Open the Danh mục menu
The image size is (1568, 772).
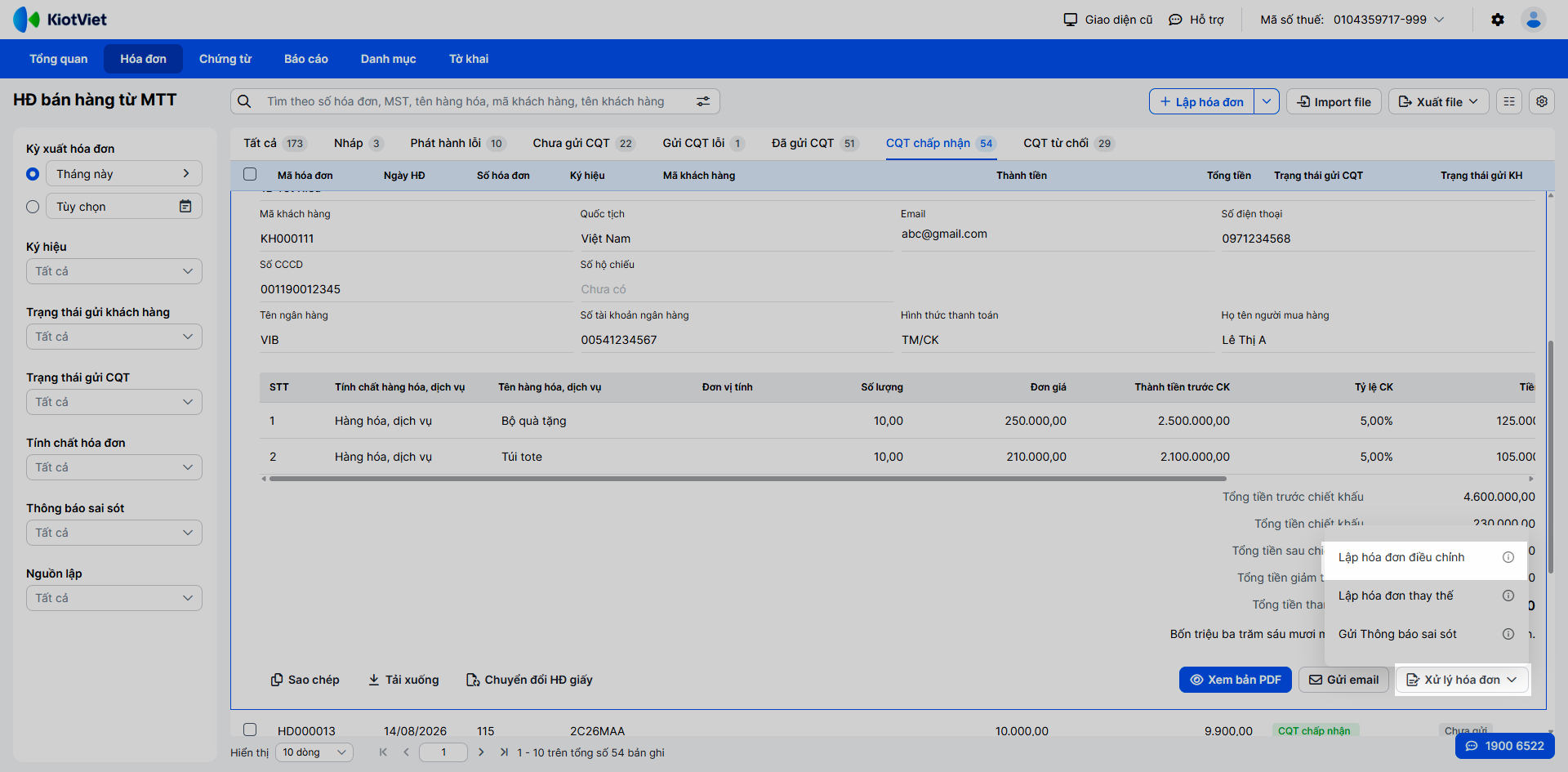(x=389, y=59)
